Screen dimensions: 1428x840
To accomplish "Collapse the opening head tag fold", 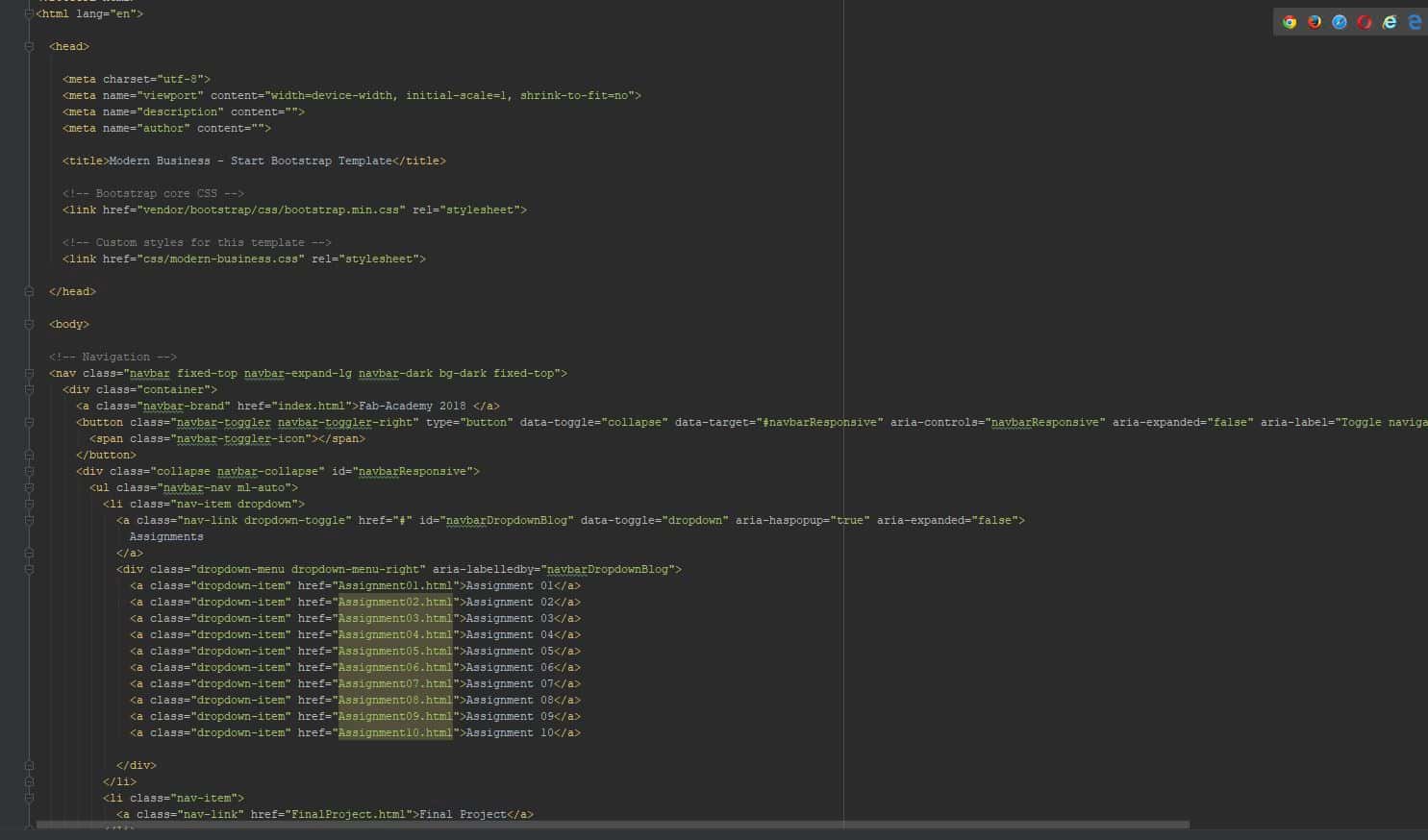I will point(29,46).
